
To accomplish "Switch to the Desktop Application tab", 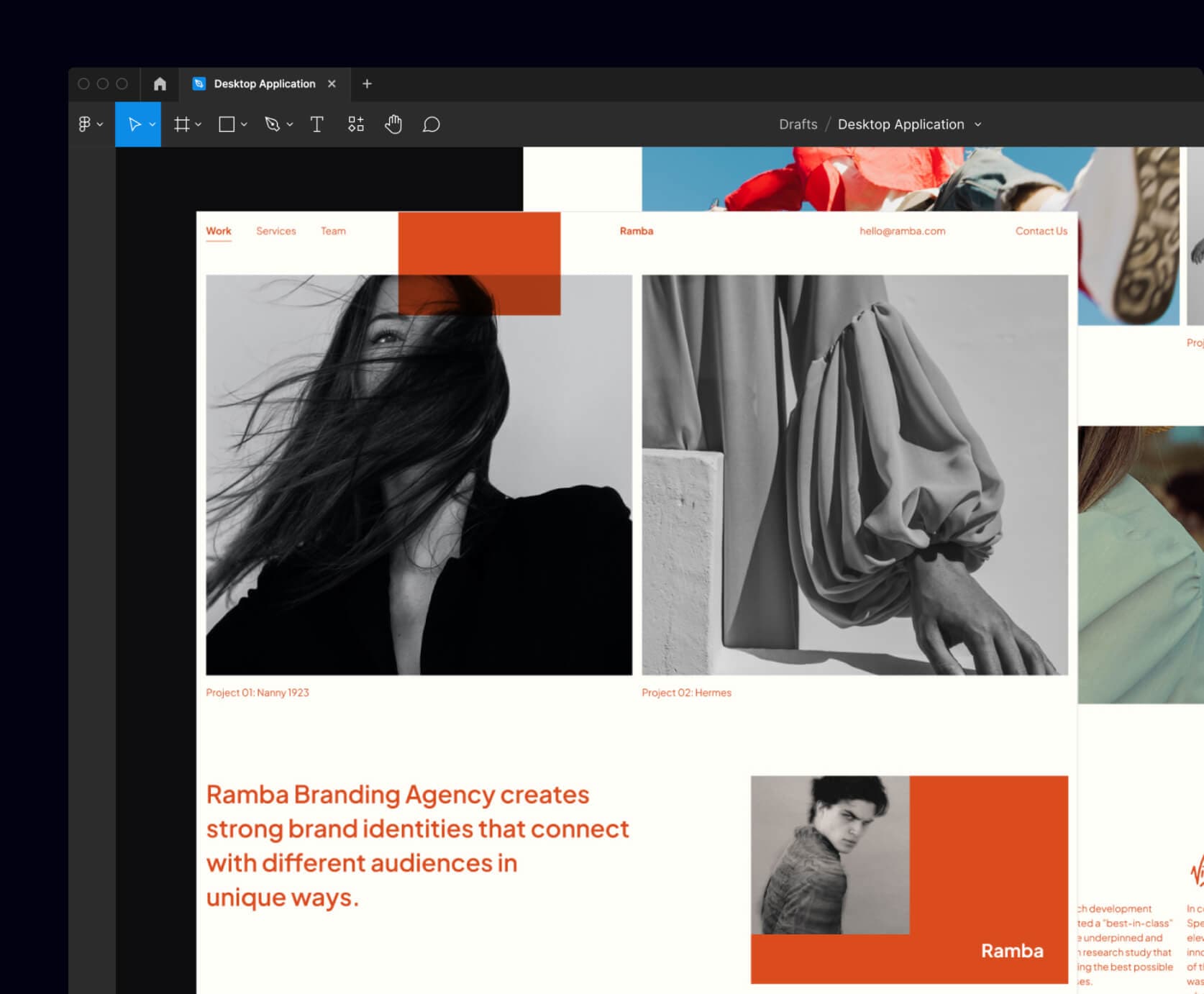I will 265,84.
